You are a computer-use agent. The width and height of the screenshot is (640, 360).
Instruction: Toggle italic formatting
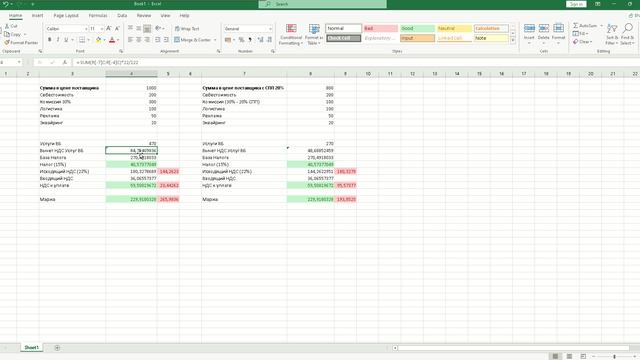tap(58, 40)
